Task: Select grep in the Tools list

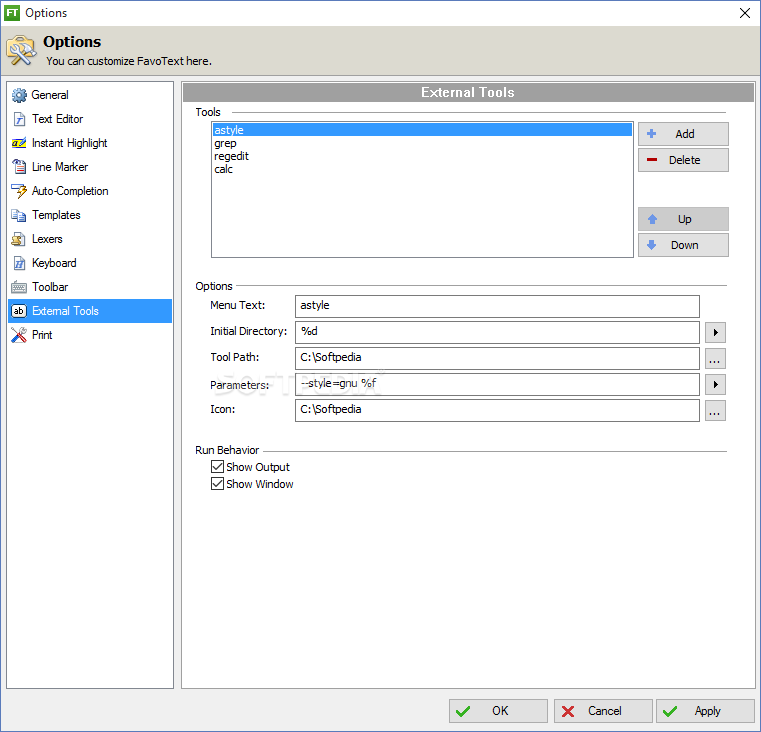Action: [422, 143]
